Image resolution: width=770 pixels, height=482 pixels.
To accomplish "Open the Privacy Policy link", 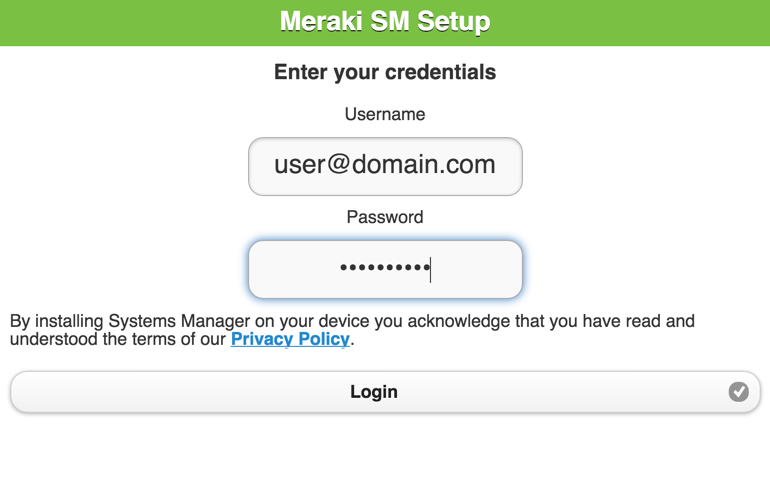I will click(x=290, y=339).
